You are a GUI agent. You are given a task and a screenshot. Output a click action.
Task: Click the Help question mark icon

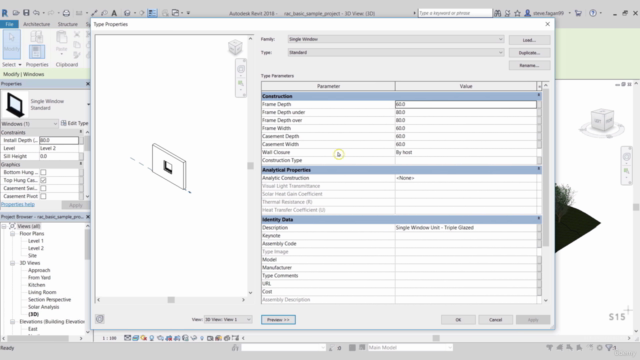[593, 13]
